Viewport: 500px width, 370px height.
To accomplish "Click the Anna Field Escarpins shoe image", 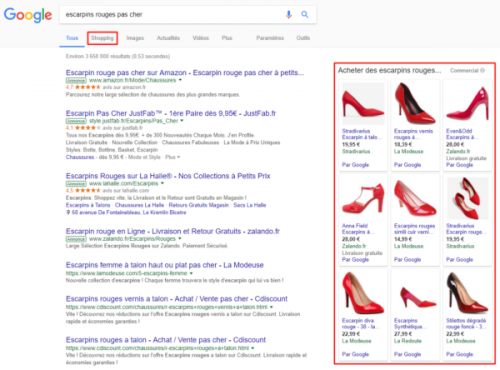I will (x=363, y=198).
